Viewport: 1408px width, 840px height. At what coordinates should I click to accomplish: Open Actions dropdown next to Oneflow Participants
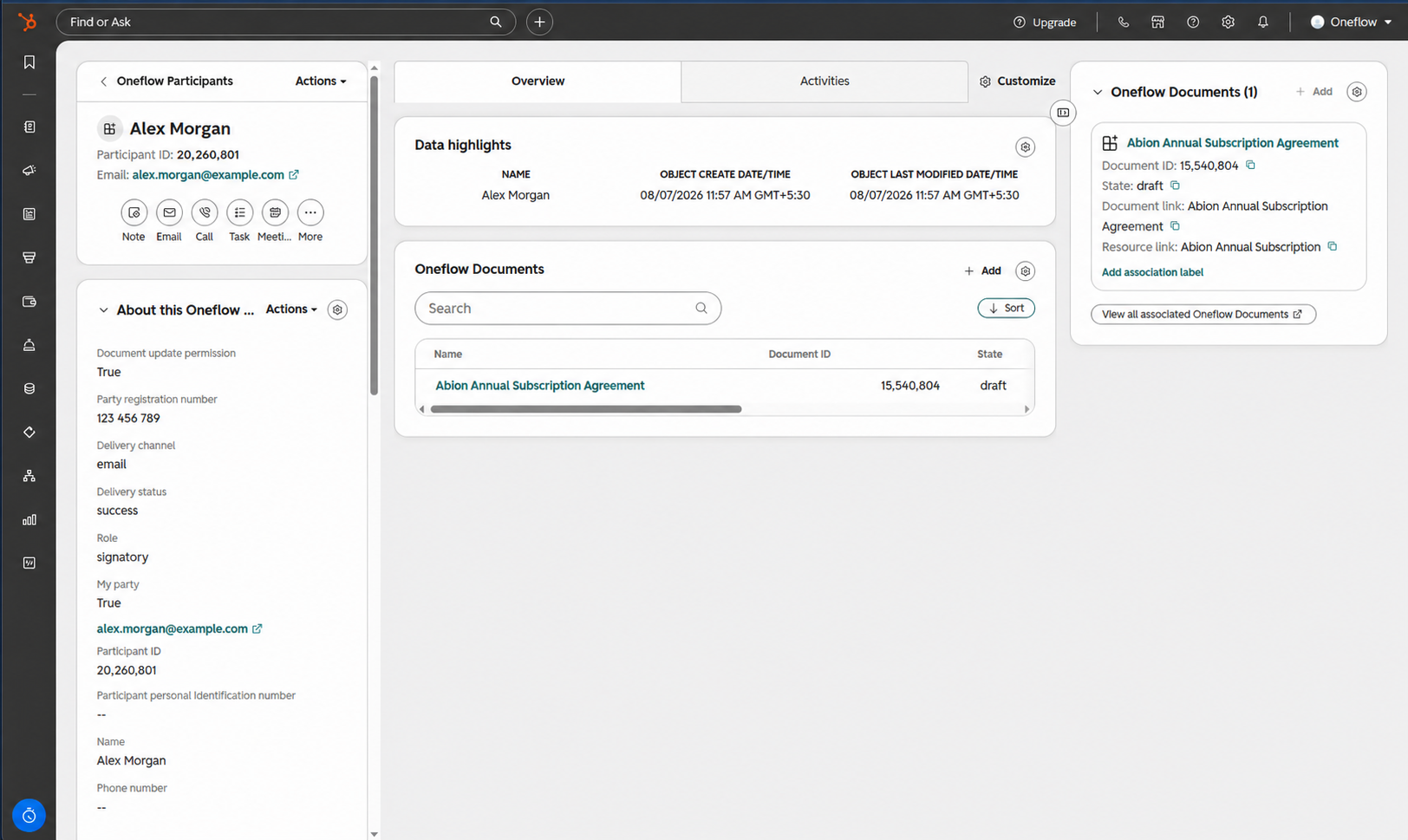(321, 81)
